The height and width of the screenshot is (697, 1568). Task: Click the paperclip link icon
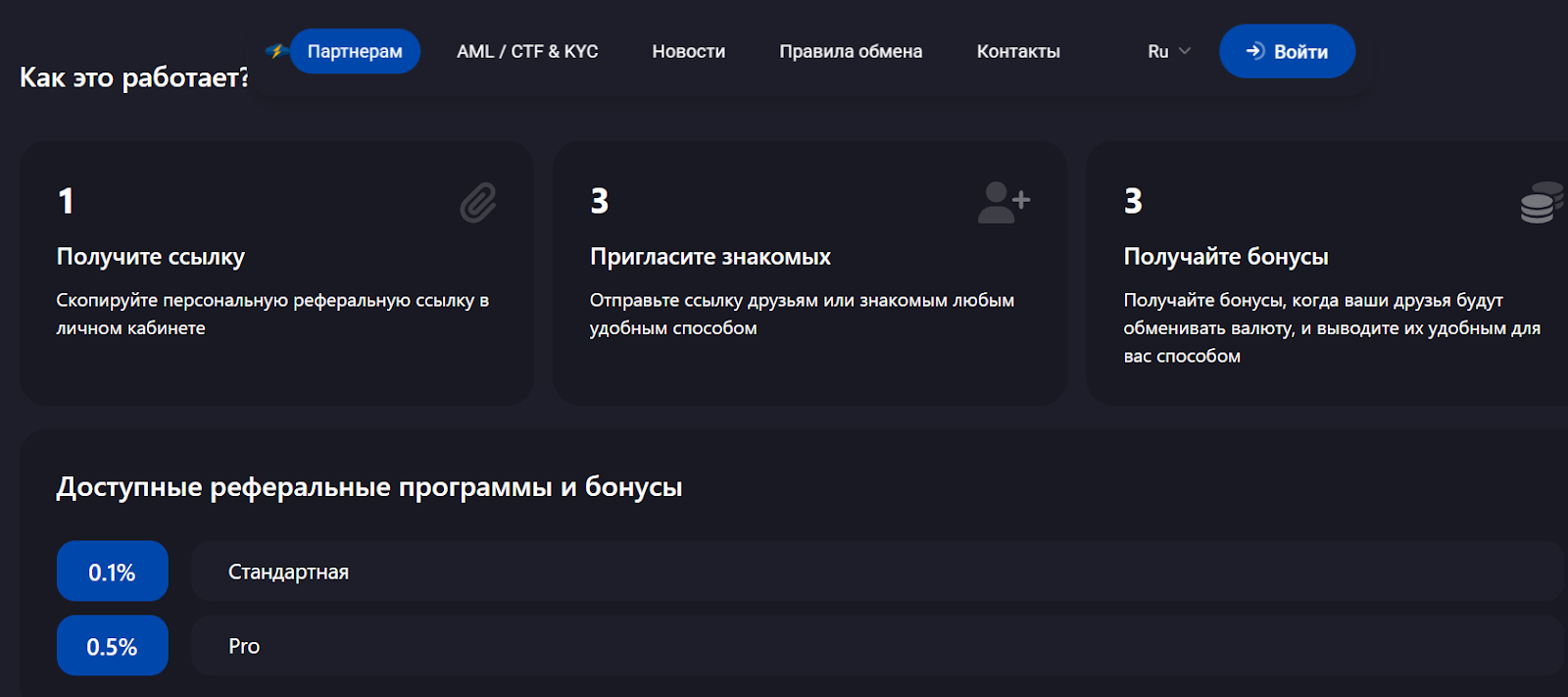tap(478, 203)
